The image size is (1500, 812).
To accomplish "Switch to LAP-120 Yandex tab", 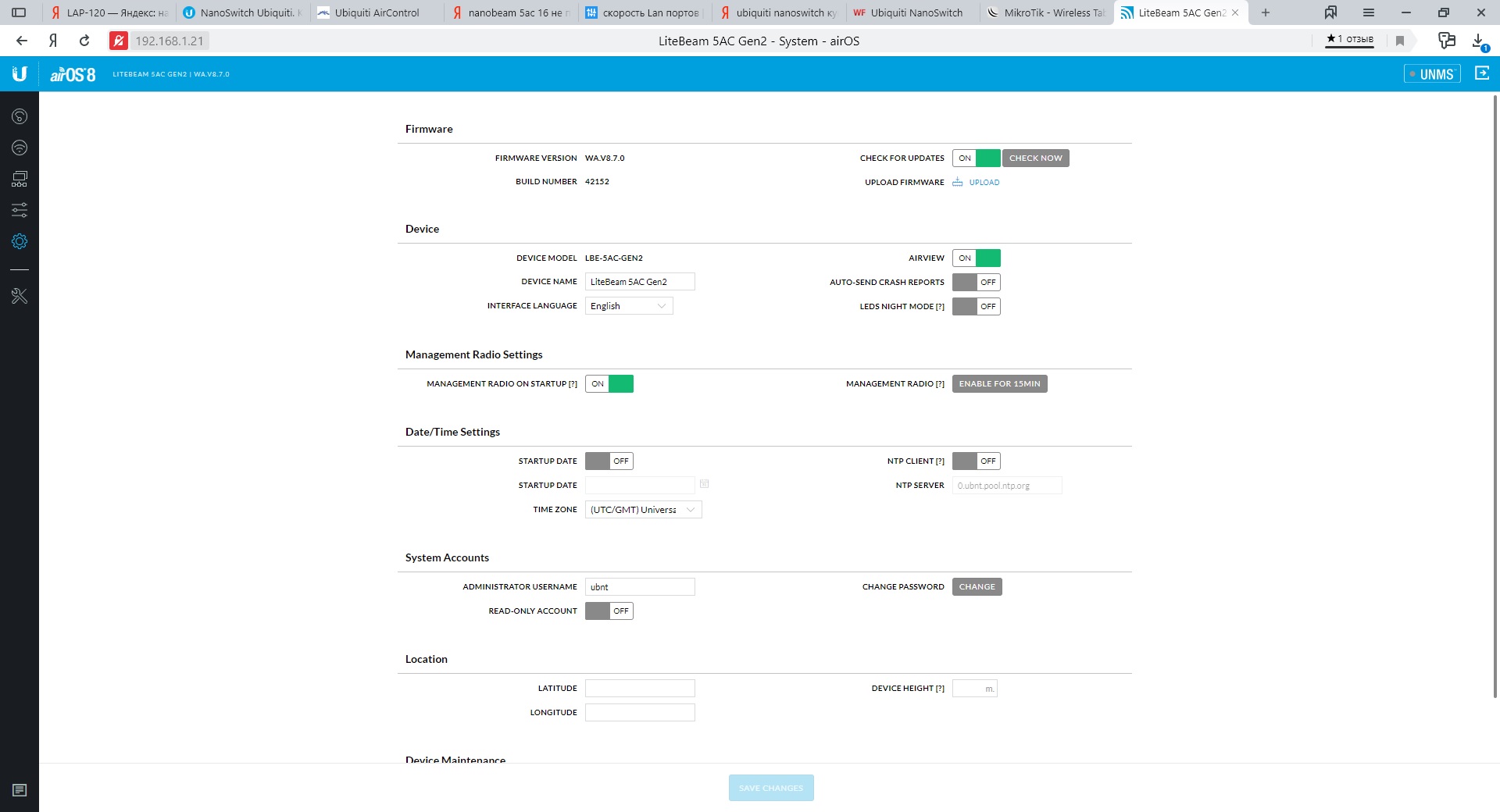I will [109, 12].
